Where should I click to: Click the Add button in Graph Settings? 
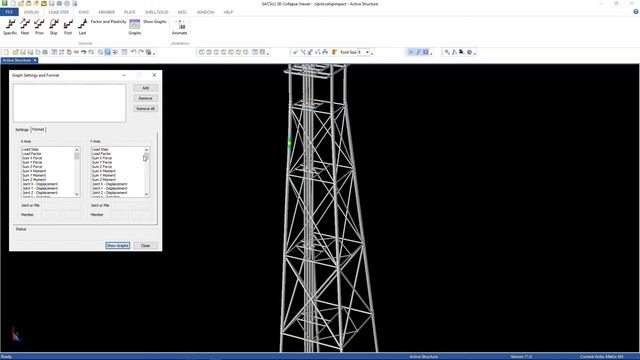(x=146, y=88)
